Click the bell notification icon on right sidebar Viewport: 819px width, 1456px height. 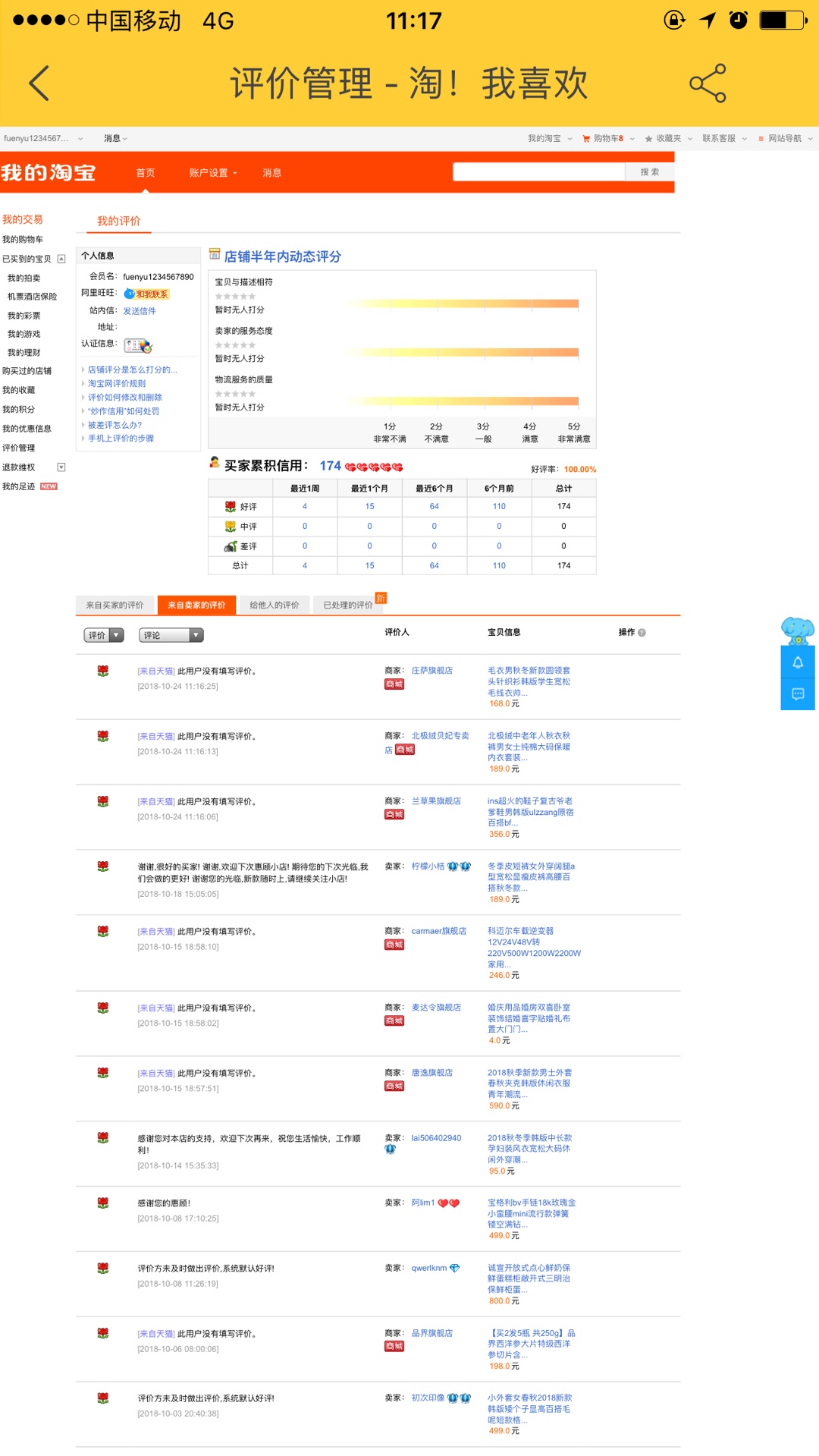(798, 662)
